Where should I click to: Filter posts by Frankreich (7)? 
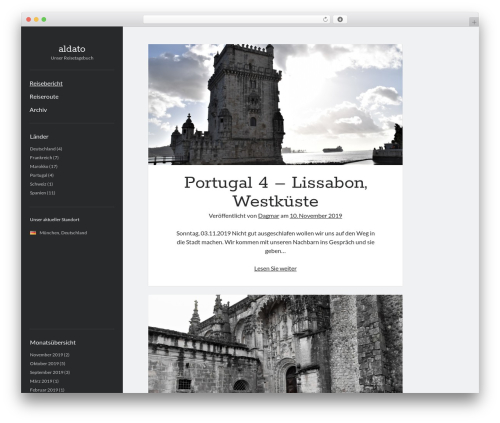pyautogui.click(x=44, y=158)
